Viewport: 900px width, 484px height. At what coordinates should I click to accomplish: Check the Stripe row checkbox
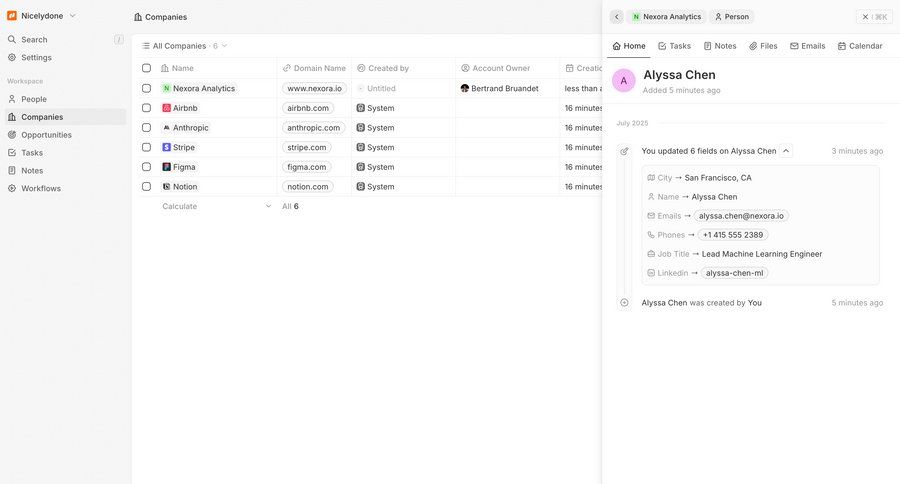coord(146,148)
